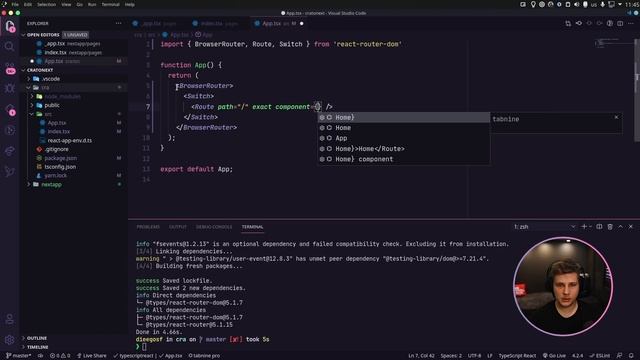640x360 pixels.
Task: Open the File menu
Action: (x=15, y=4)
